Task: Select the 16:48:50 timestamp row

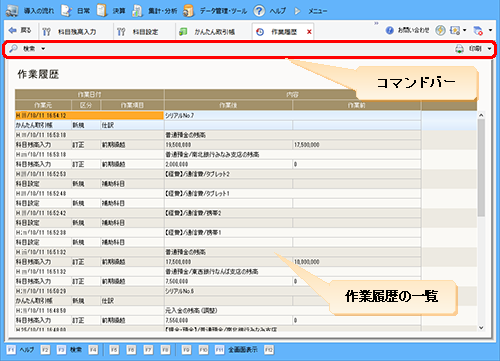Action: point(89,310)
